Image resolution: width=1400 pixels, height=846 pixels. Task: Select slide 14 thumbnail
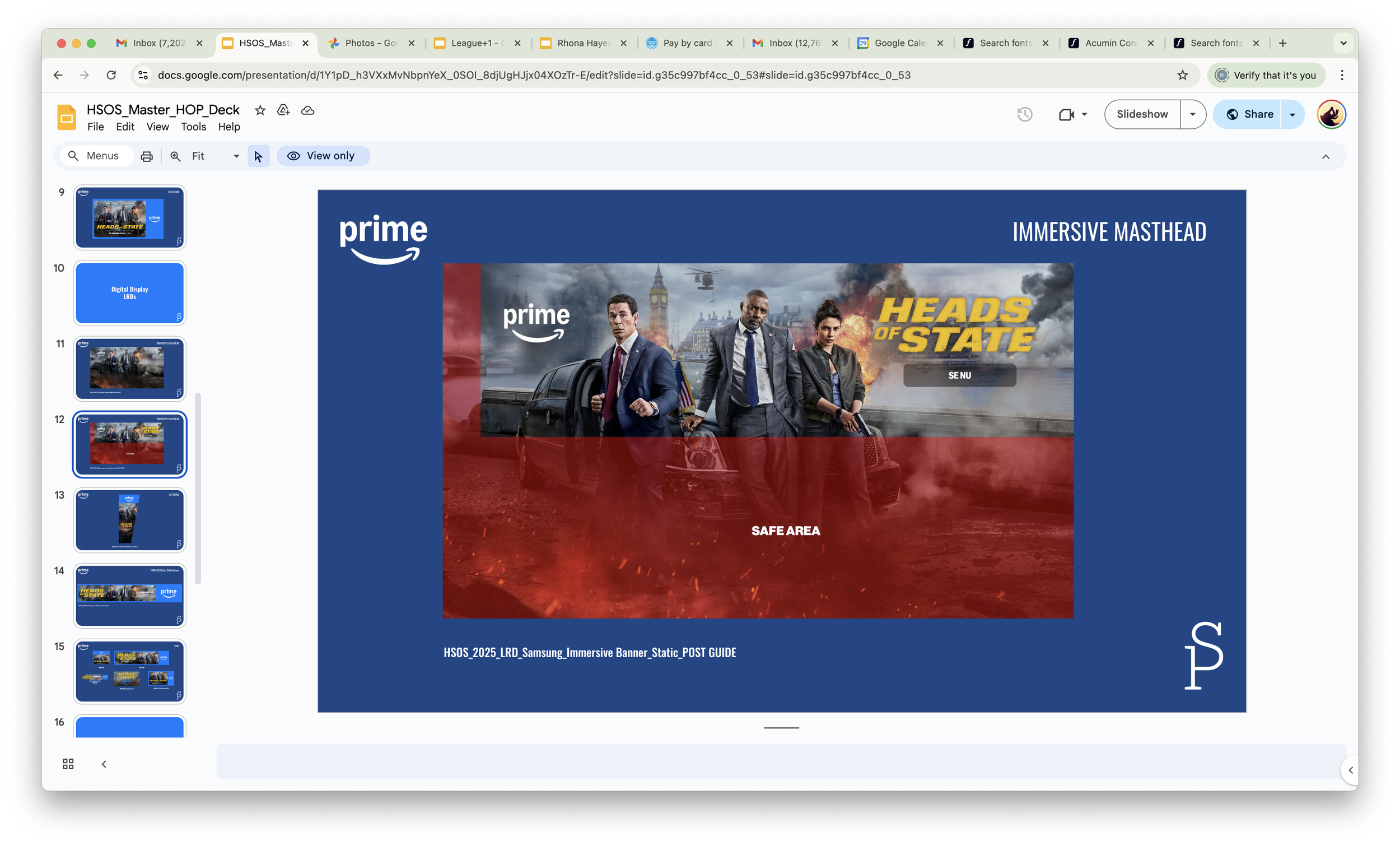(x=129, y=596)
